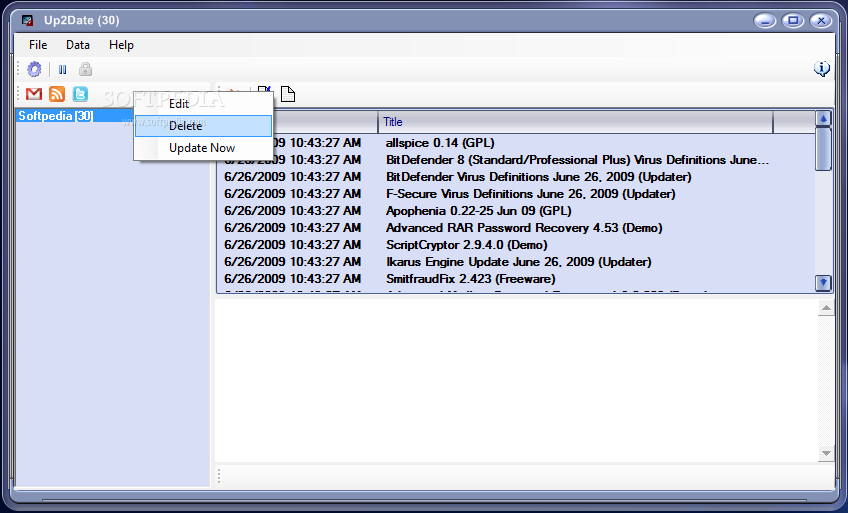
Task: Open the info icon at top right
Action: pyautogui.click(x=822, y=69)
